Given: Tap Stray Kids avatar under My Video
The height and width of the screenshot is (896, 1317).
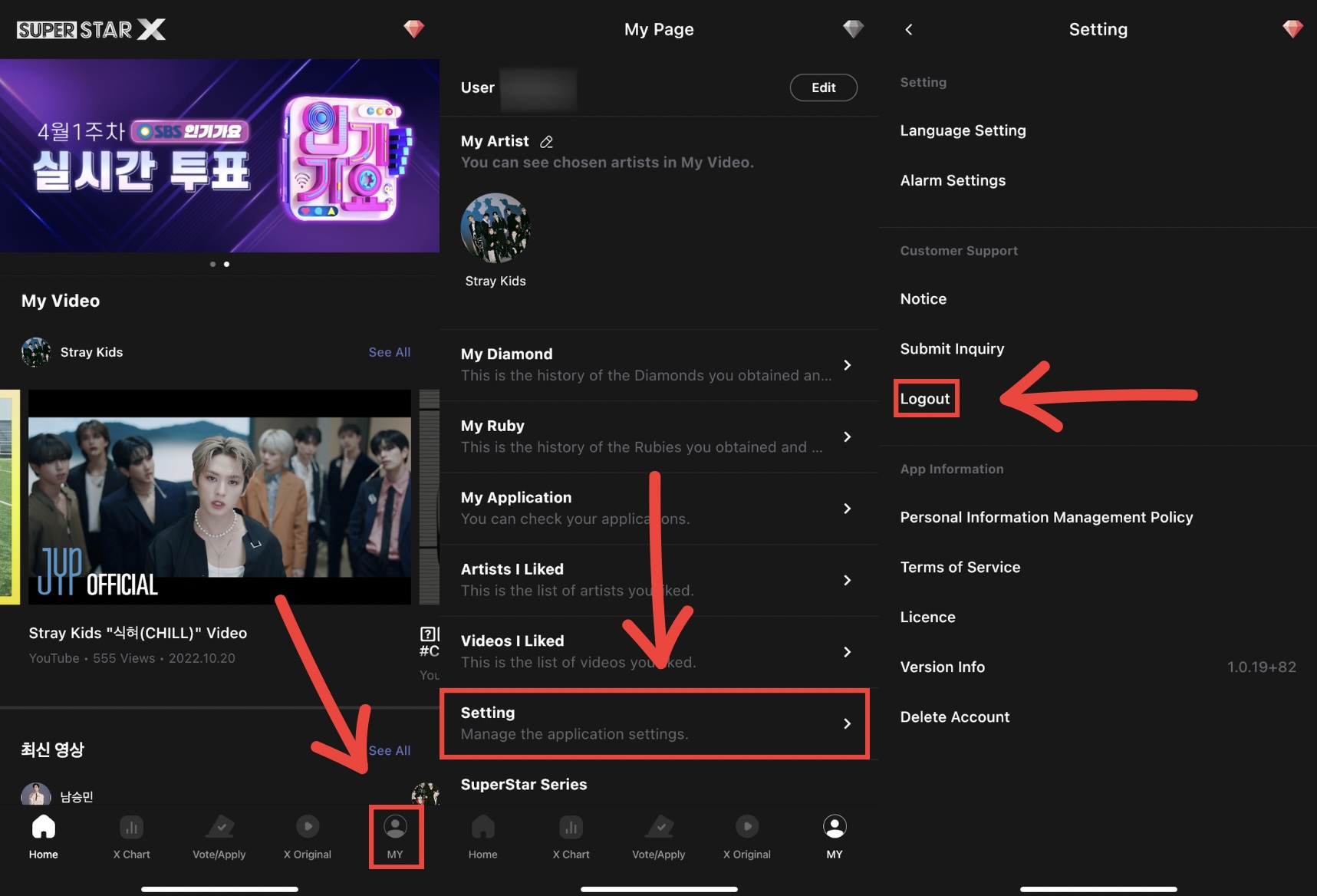Looking at the screenshot, I should (x=36, y=352).
